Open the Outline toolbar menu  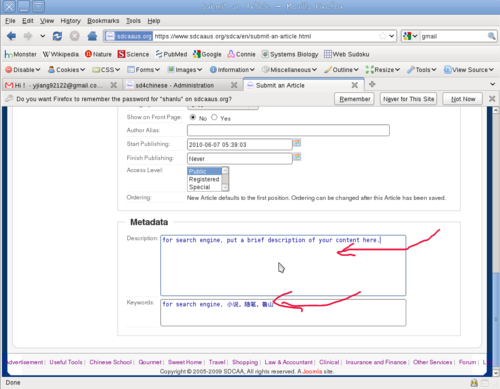coord(341,70)
